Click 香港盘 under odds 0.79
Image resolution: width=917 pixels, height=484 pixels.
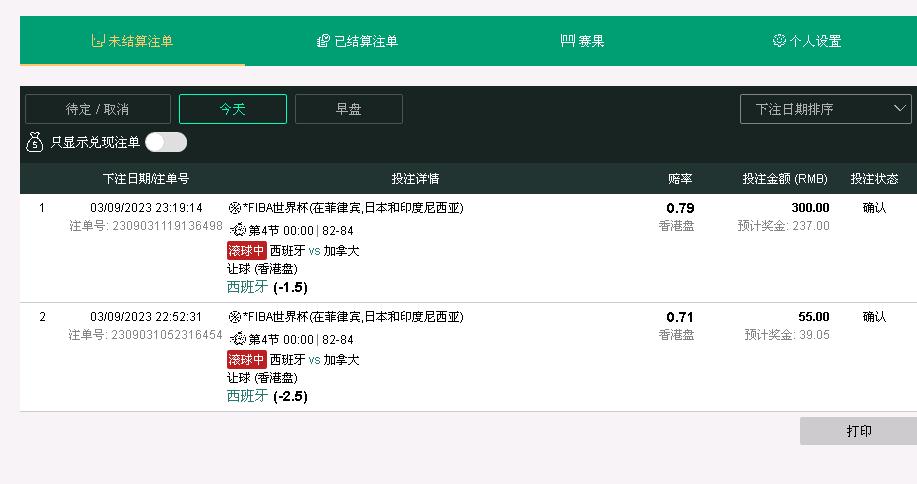point(676,226)
